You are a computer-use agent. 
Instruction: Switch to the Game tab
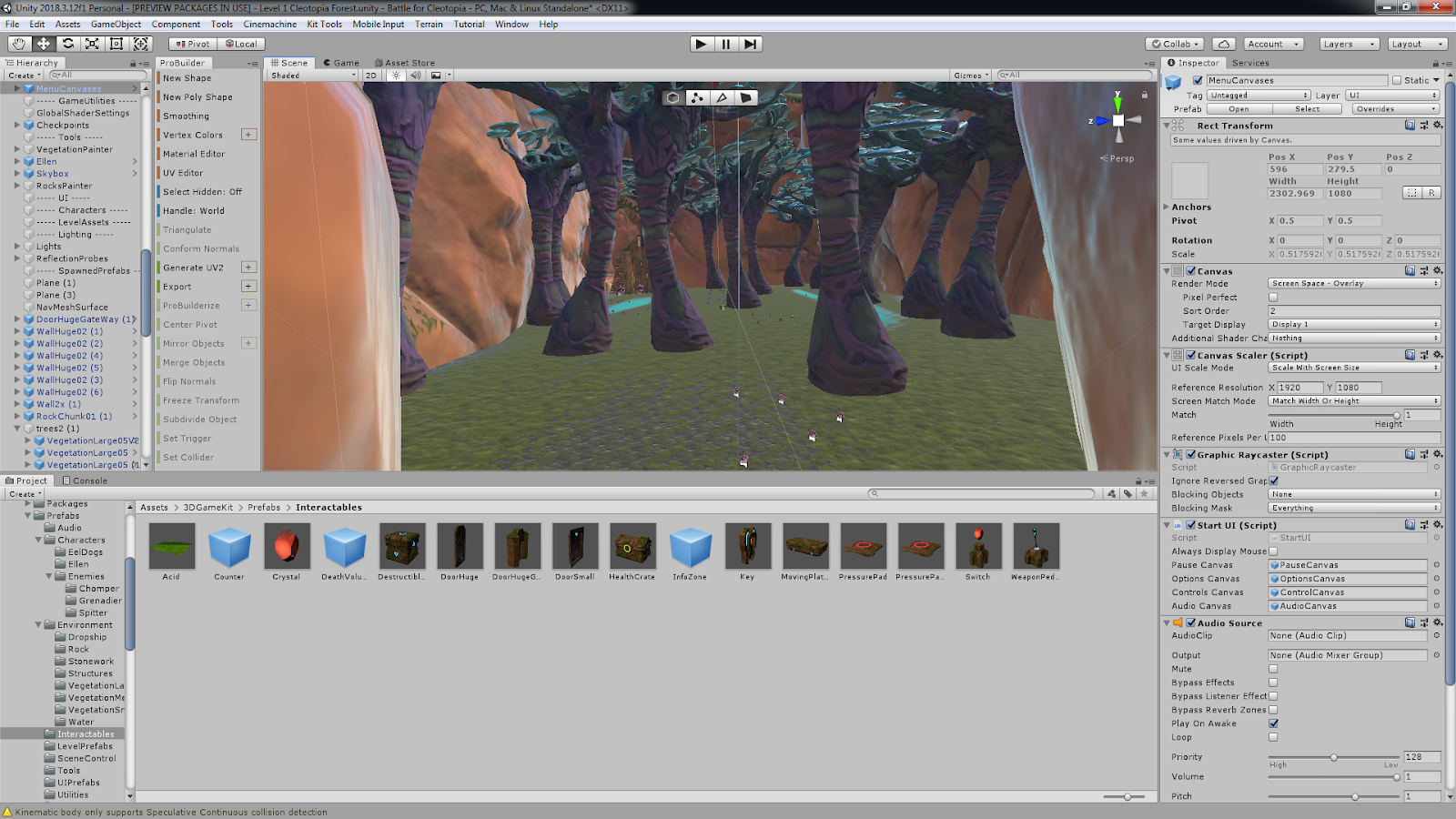[341, 63]
